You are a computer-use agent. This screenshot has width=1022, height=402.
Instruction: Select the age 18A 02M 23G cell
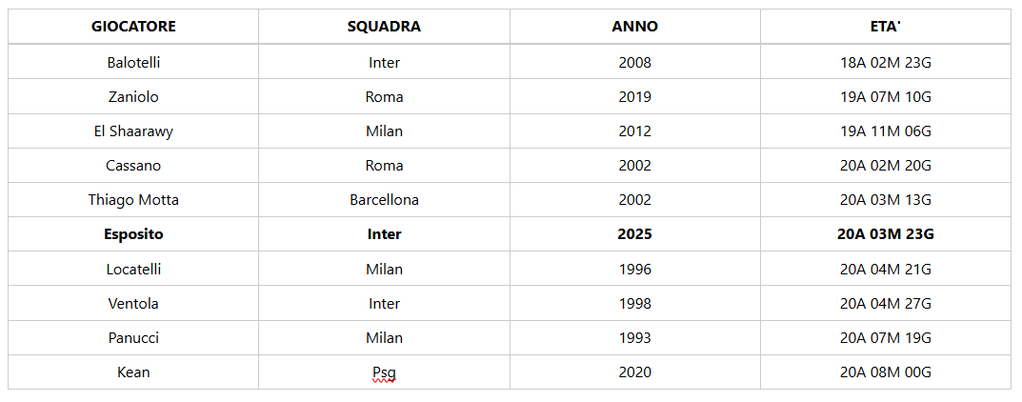point(885,62)
